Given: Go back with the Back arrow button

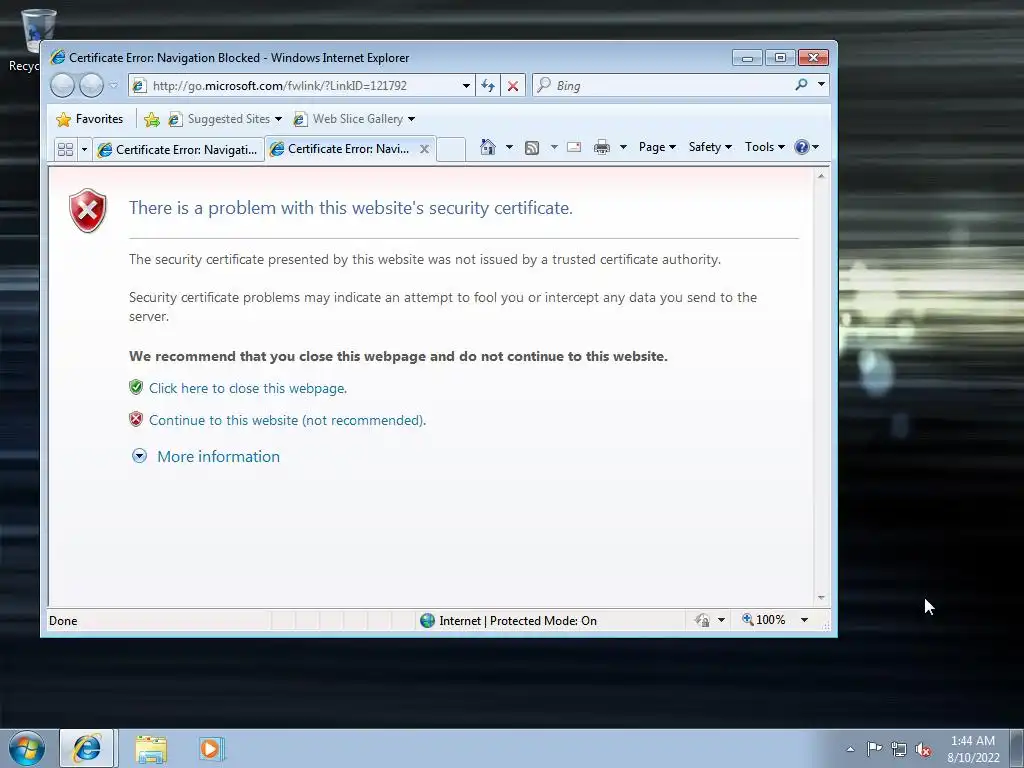Looking at the screenshot, I should pyautogui.click(x=63, y=86).
